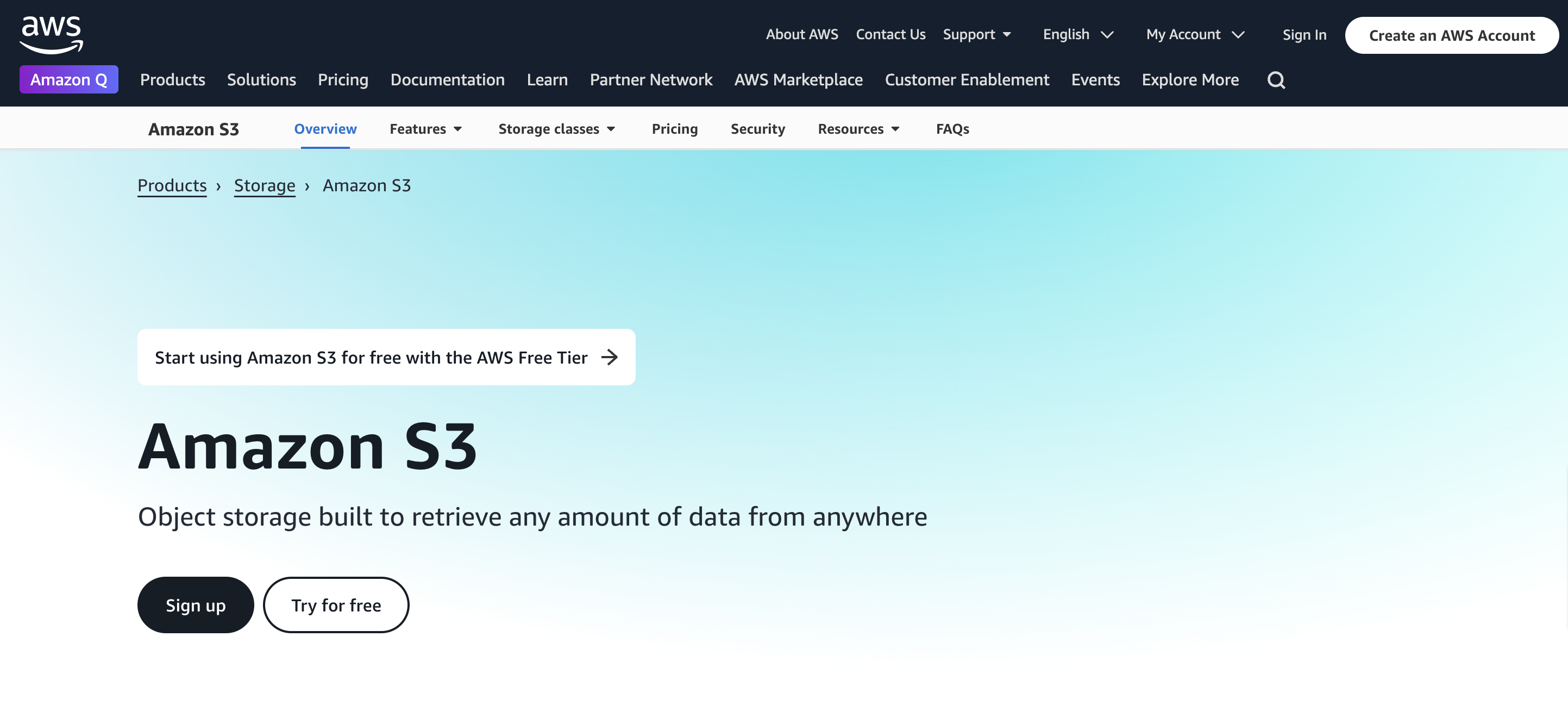Open the English language selector
The height and width of the screenshot is (724, 1568).
pyautogui.click(x=1077, y=35)
